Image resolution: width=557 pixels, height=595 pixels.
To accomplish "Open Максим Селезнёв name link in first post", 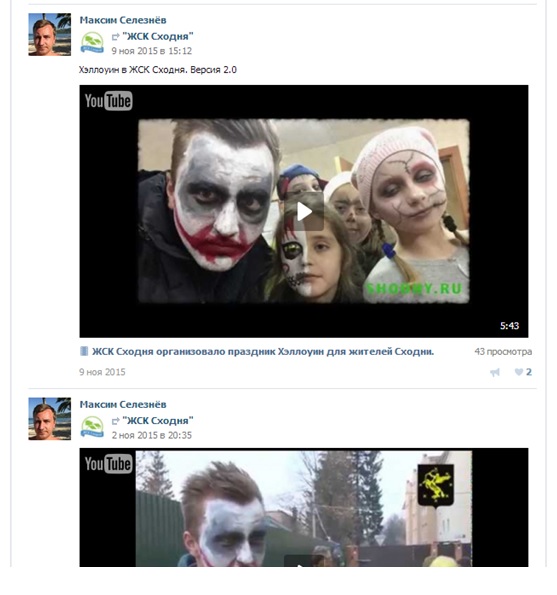I will 123,20.
